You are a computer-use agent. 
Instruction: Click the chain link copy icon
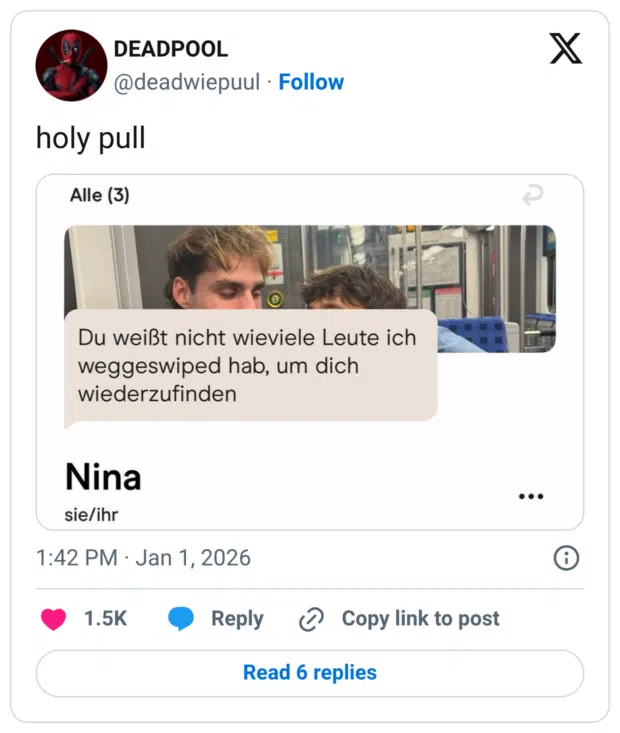click(x=311, y=619)
